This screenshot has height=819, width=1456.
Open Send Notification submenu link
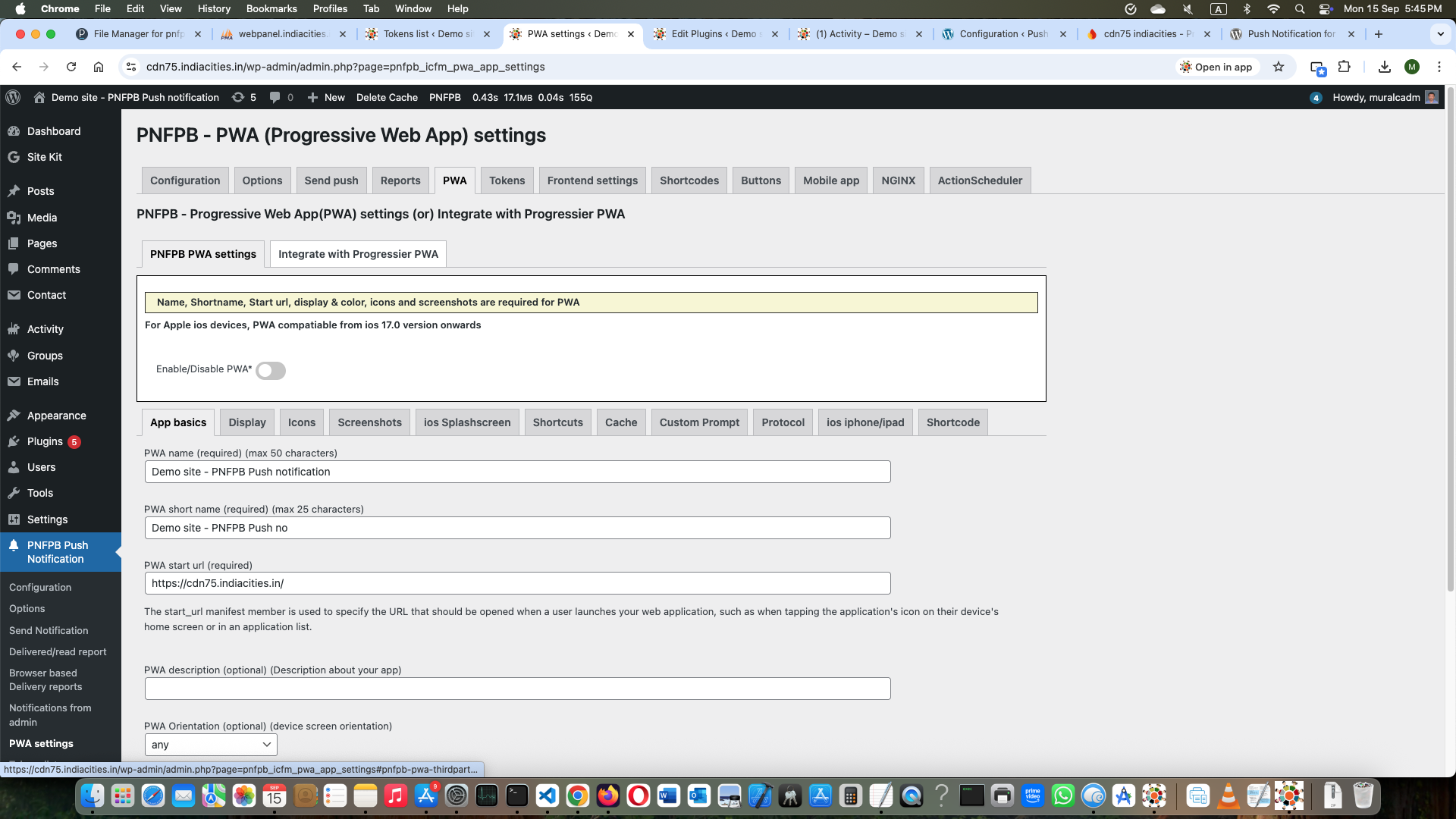click(x=49, y=630)
